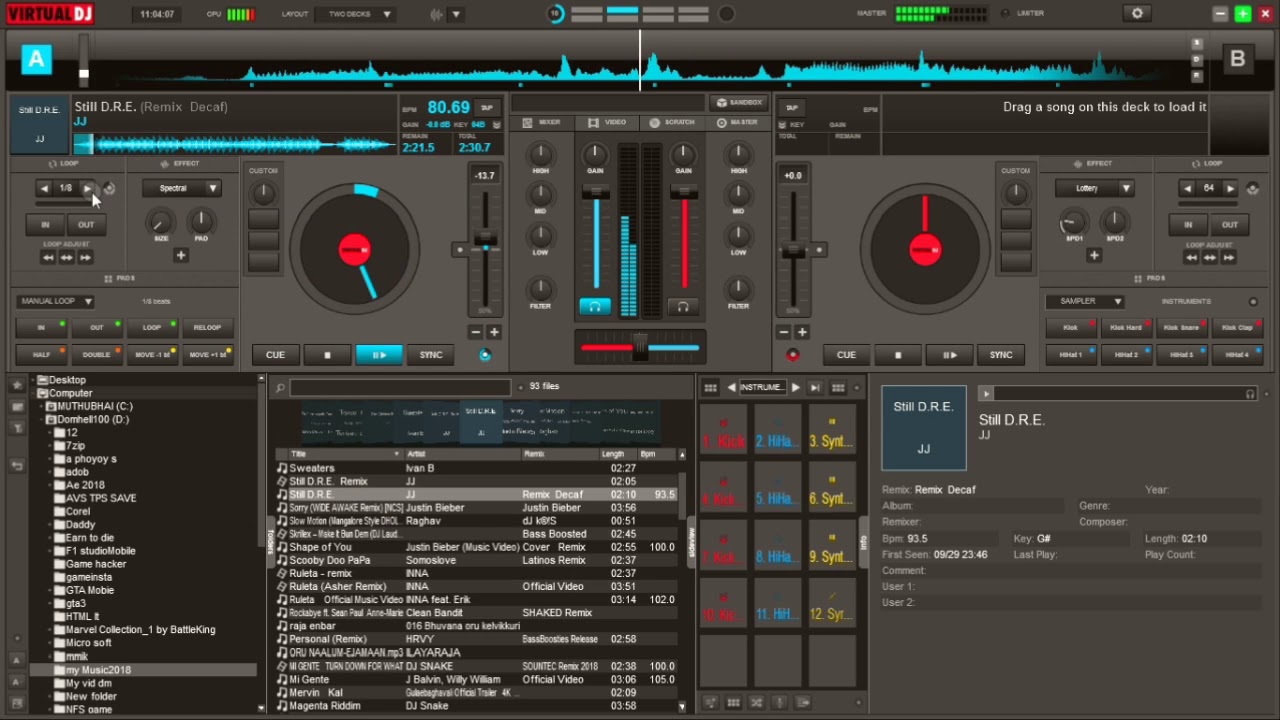Image resolution: width=1280 pixels, height=720 pixels.
Task: Increase deck B loop length from 64
Action: [1230, 188]
